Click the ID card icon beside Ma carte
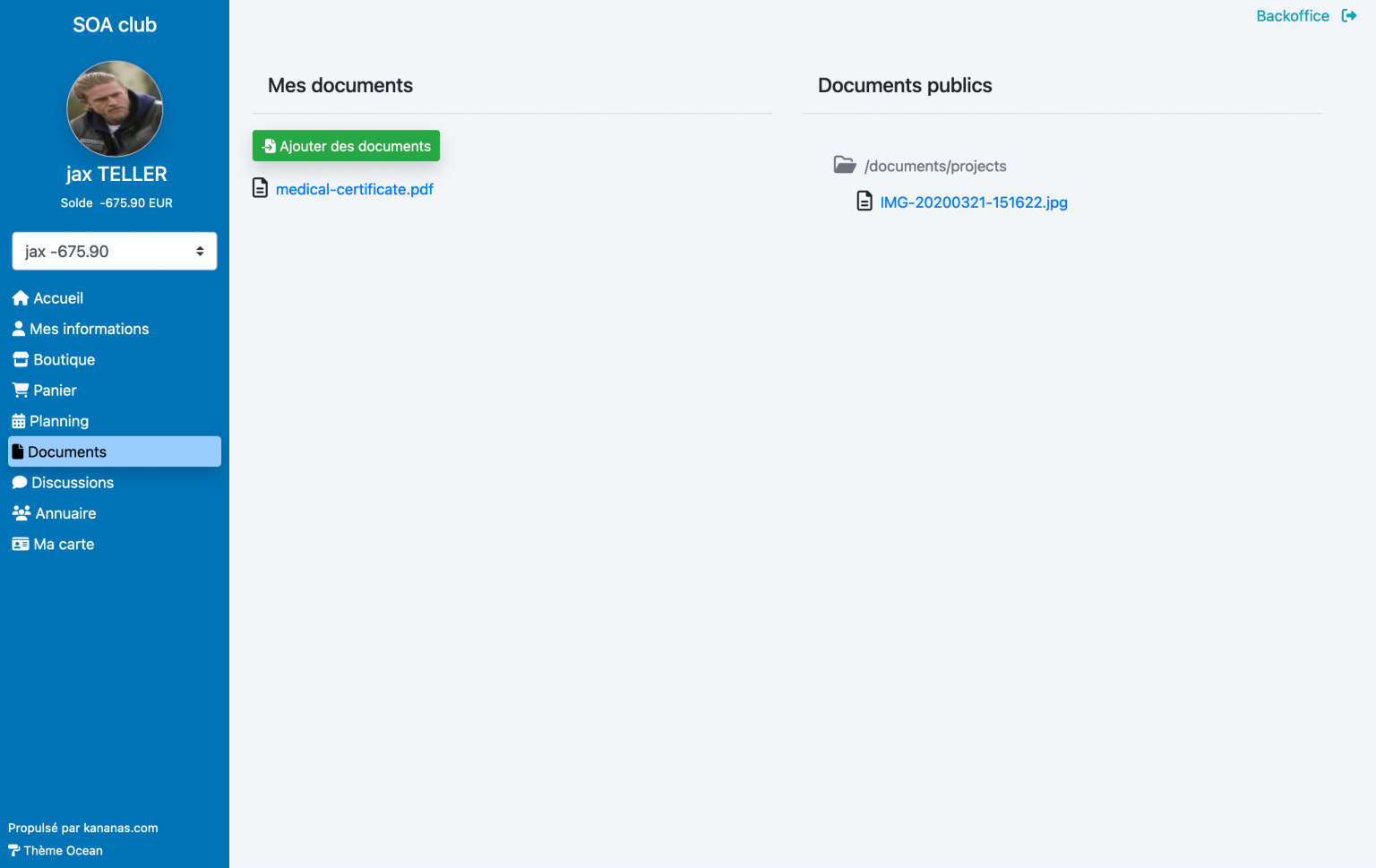1376x868 pixels. 20,544
